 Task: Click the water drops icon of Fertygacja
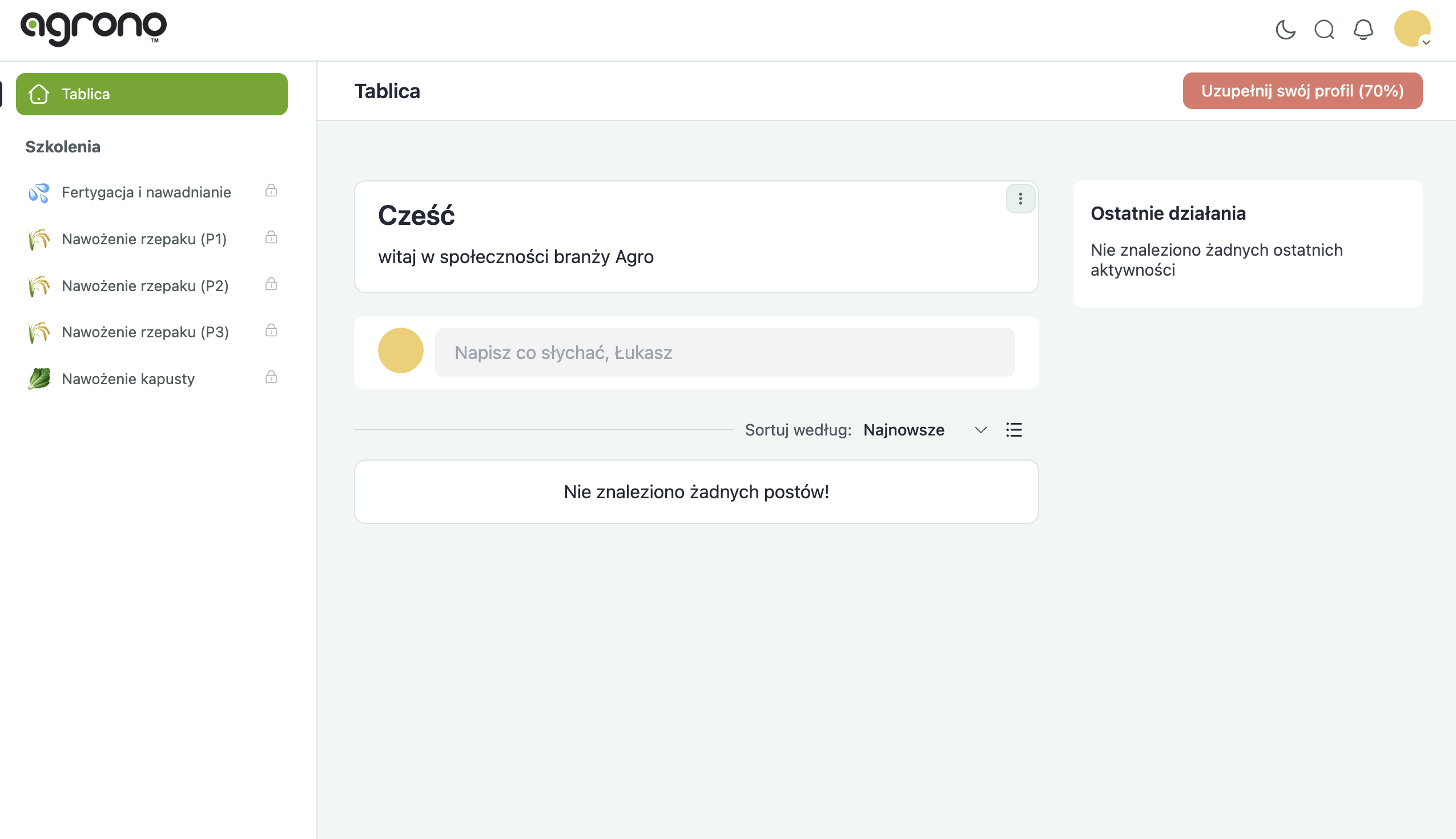(39, 192)
